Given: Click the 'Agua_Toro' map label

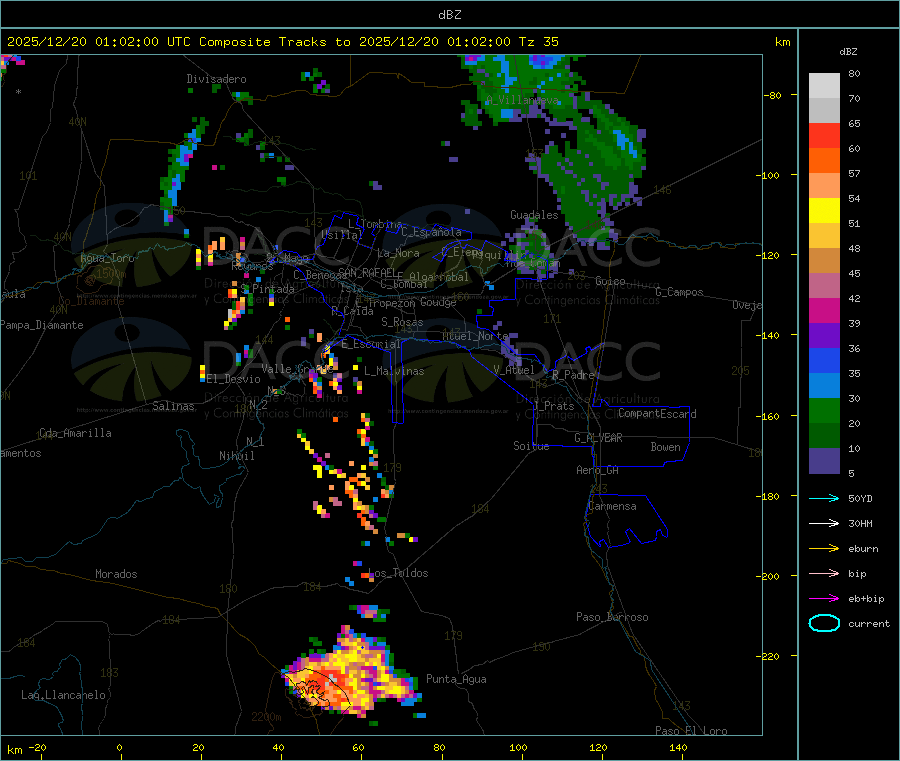Looking at the screenshot, I should click(x=107, y=258).
